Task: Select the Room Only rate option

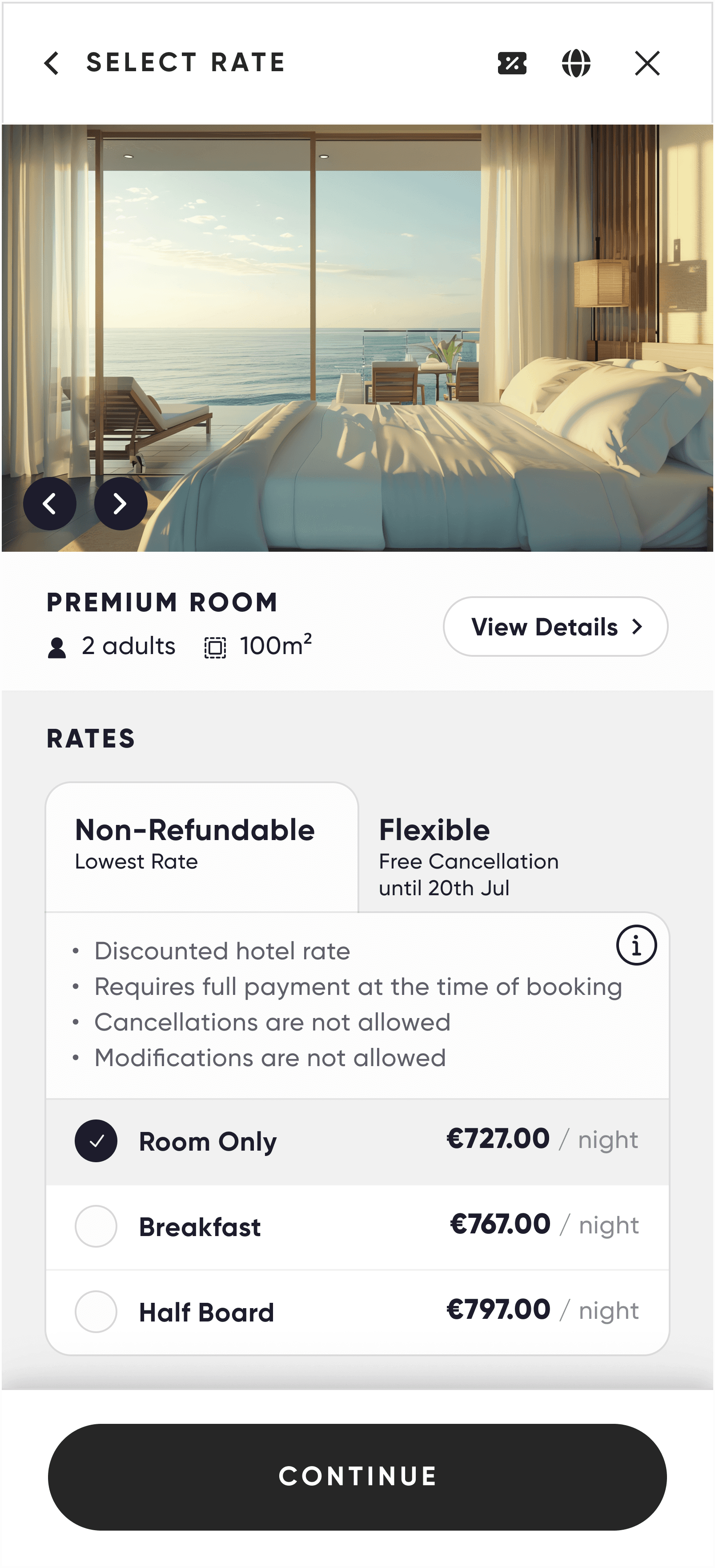Action: (96, 1141)
